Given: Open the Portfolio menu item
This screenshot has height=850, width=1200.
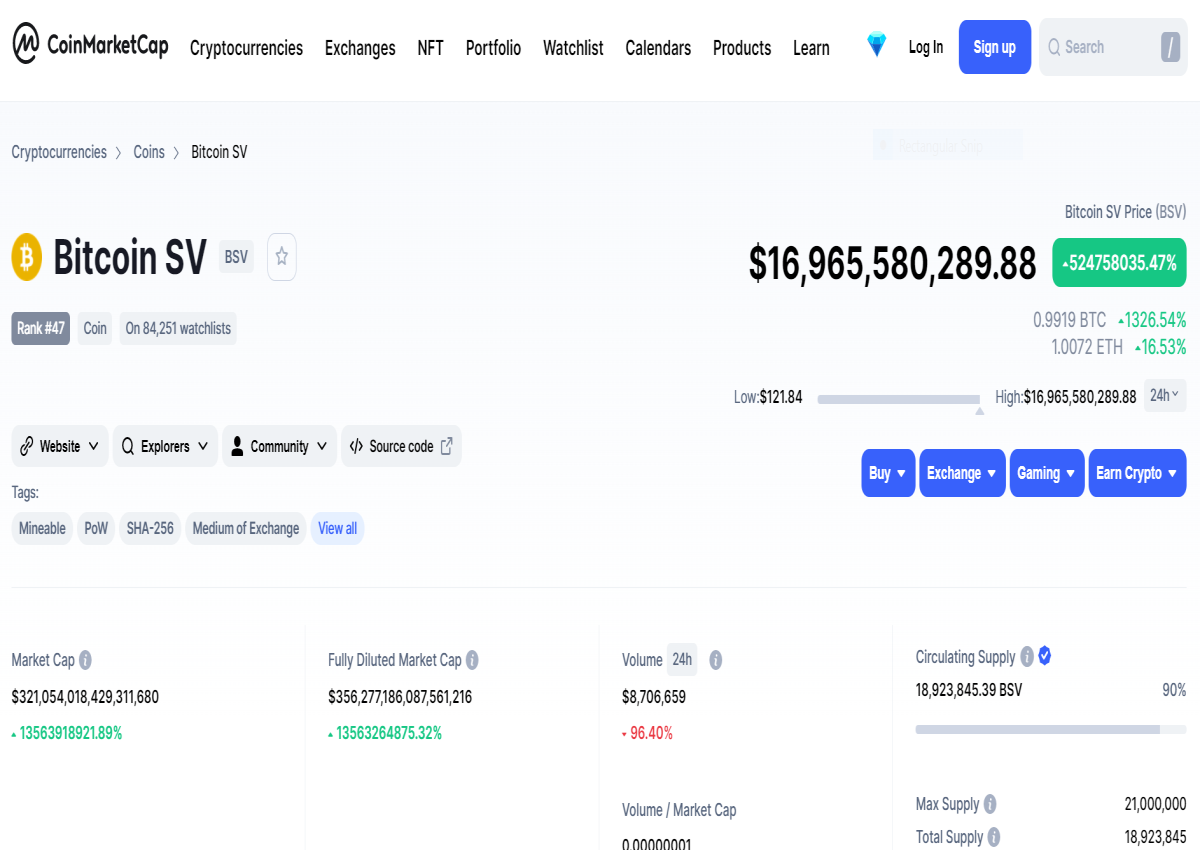Looking at the screenshot, I should [493, 48].
